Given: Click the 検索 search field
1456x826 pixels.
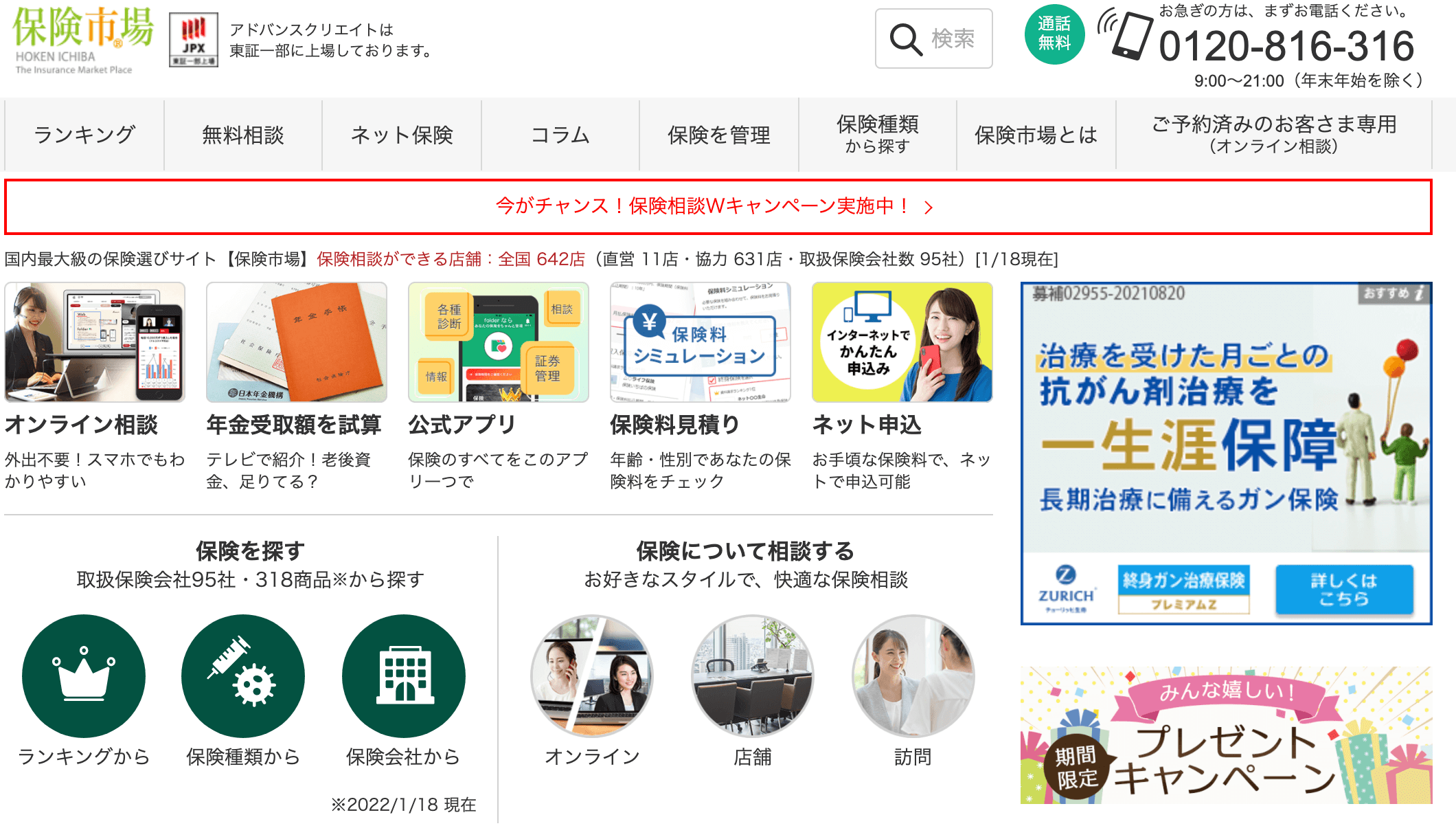Looking at the screenshot, I should point(934,38).
